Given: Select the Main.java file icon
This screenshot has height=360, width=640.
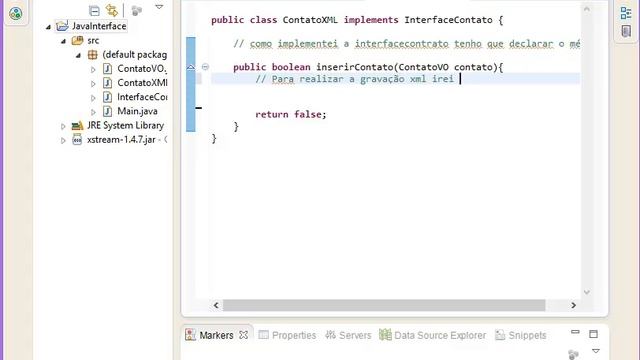Looking at the screenshot, I should coord(107,111).
